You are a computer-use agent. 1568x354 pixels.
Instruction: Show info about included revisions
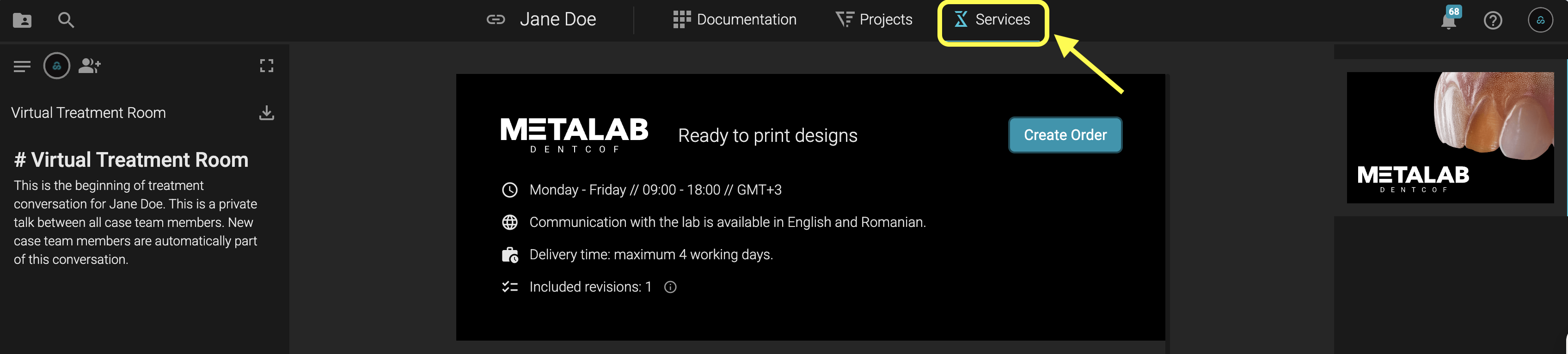point(670,287)
